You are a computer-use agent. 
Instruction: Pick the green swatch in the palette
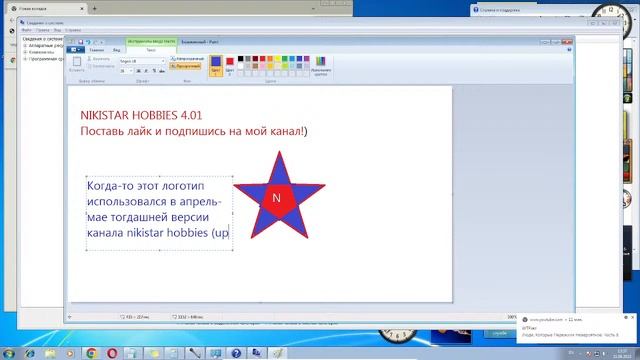[284, 59]
